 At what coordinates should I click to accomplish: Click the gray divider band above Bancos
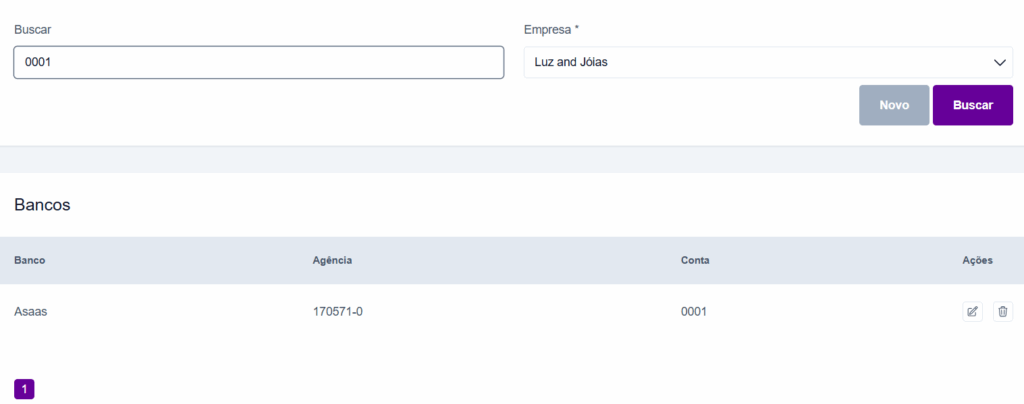click(x=512, y=160)
